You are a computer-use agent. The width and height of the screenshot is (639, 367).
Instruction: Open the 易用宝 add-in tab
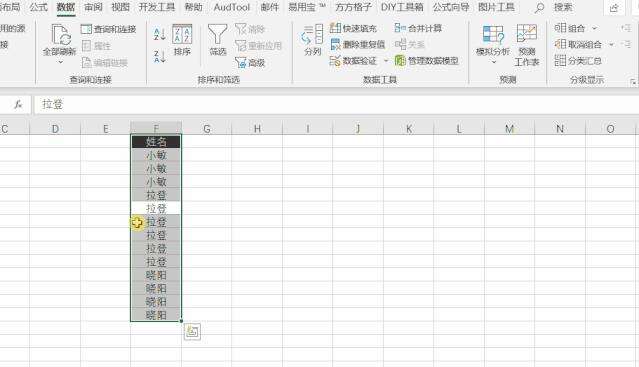pos(307,7)
